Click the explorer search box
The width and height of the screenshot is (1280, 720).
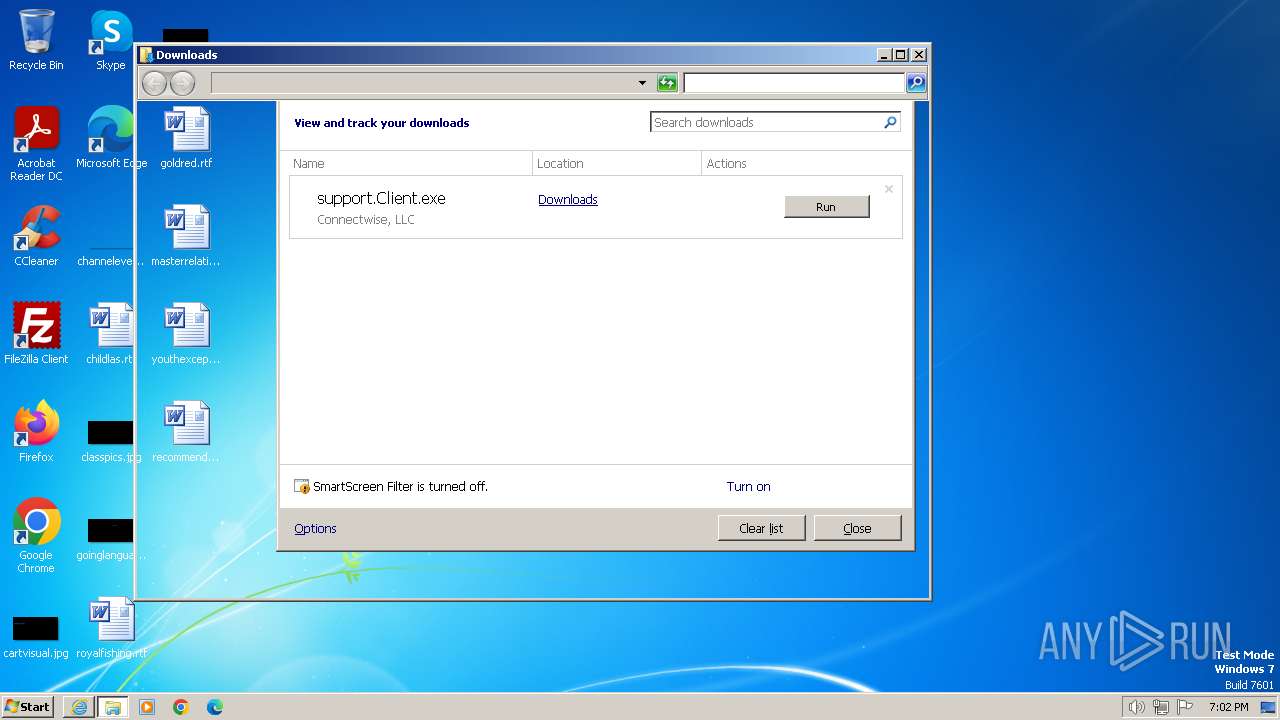pos(794,83)
